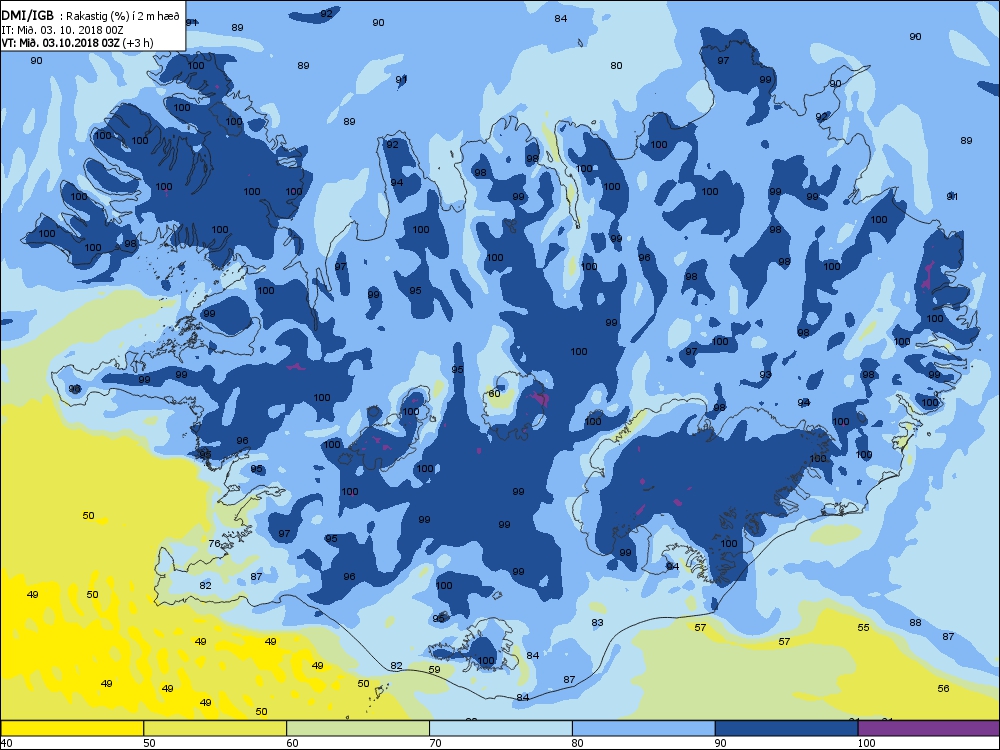Click the humidity value 59 near the southern island
Image resolution: width=1000 pixels, height=750 pixels.
[x=434, y=670]
